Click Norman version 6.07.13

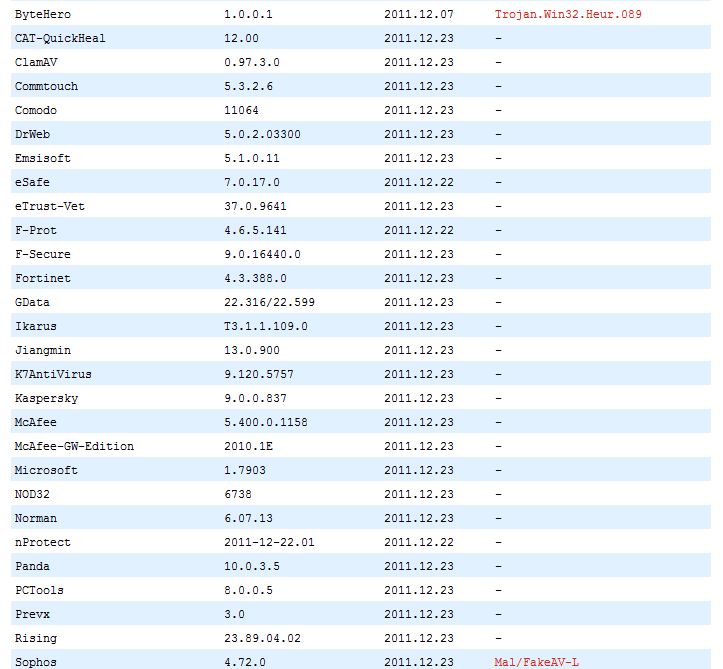coord(249,518)
